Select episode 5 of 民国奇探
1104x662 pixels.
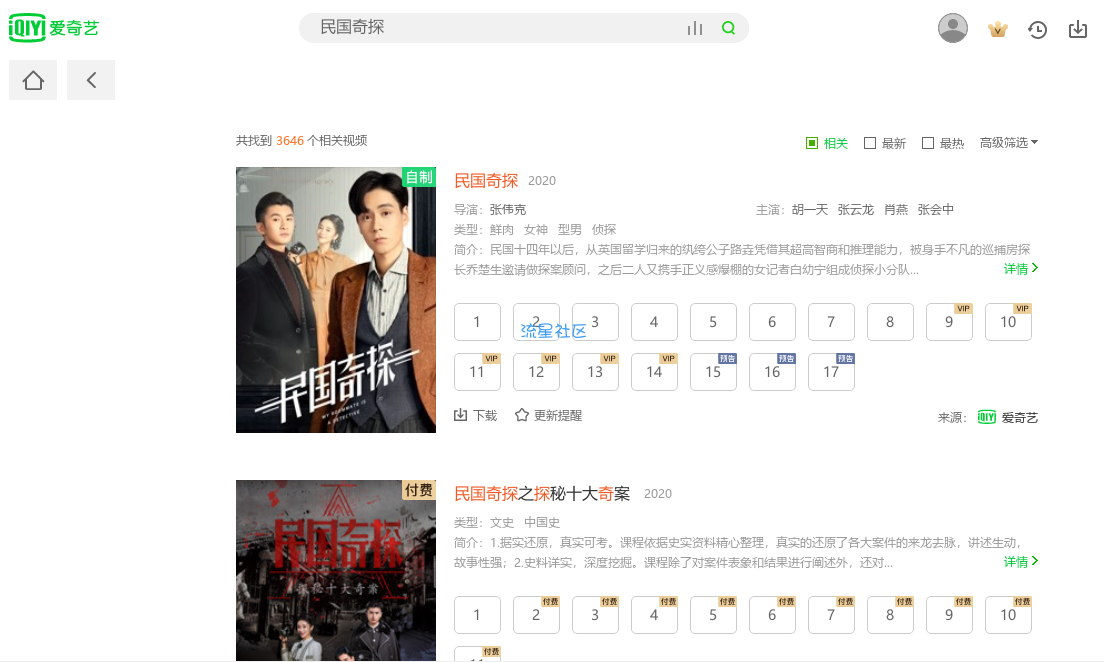713,322
